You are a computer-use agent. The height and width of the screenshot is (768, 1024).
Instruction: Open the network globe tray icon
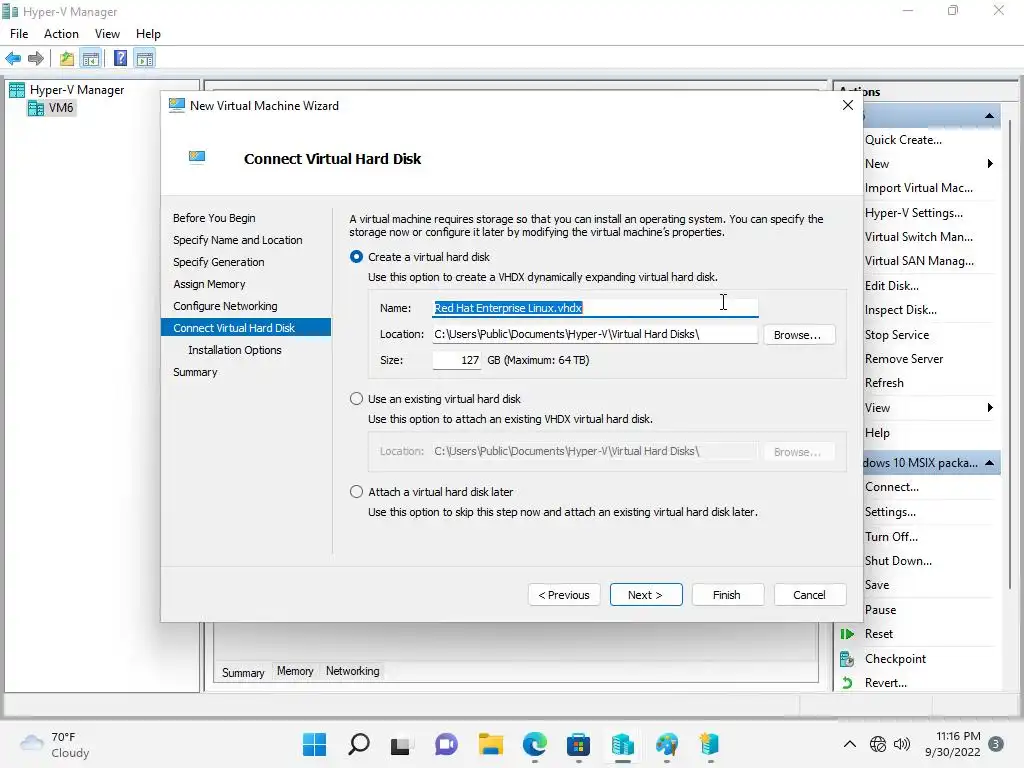878,744
